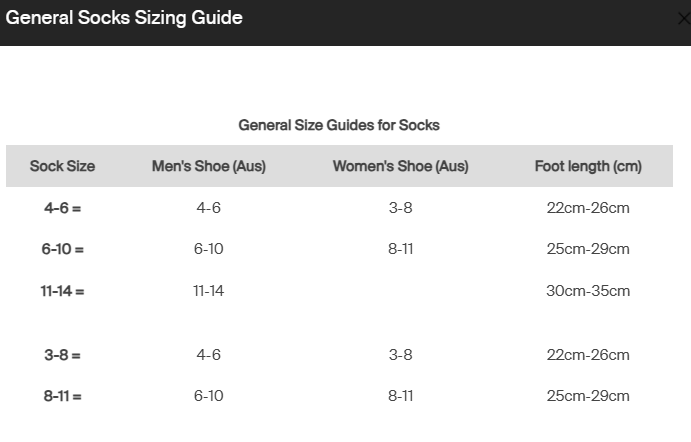Select the Men's Shoe (Aus) column header
This screenshot has height=442, width=691.
click(209, 166)
